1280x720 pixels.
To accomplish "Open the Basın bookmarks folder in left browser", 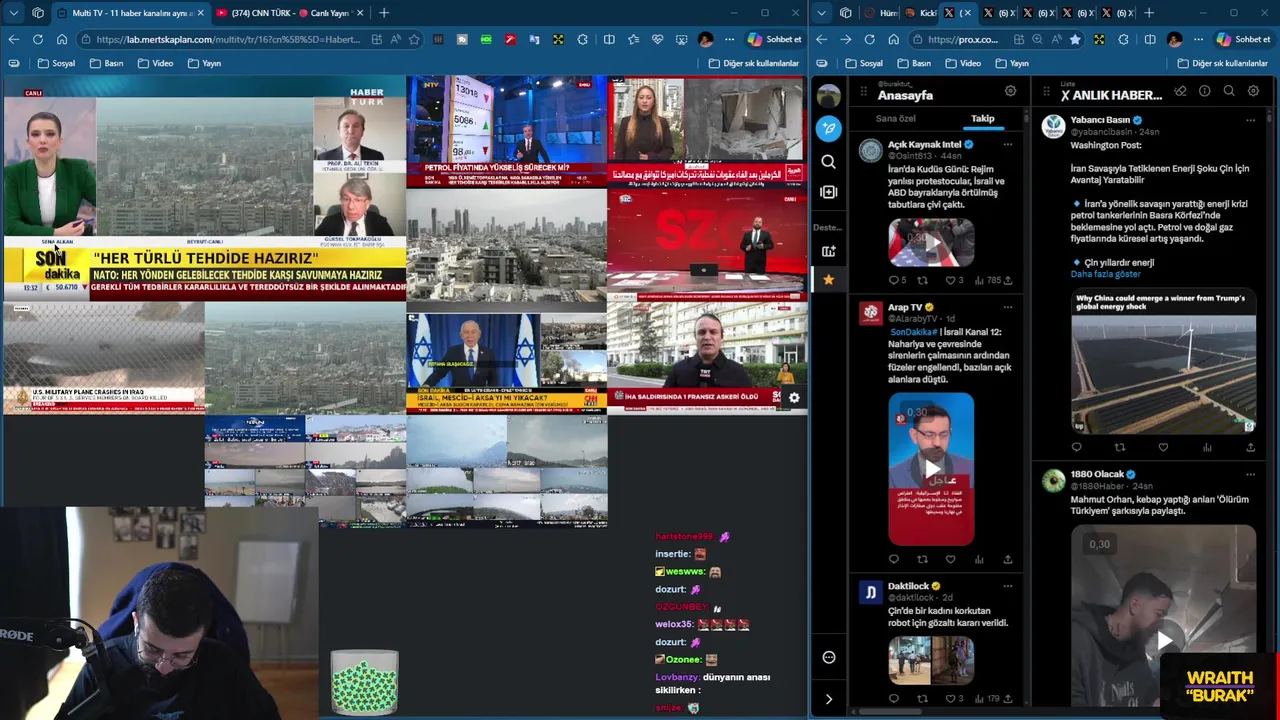I will 107,63.
